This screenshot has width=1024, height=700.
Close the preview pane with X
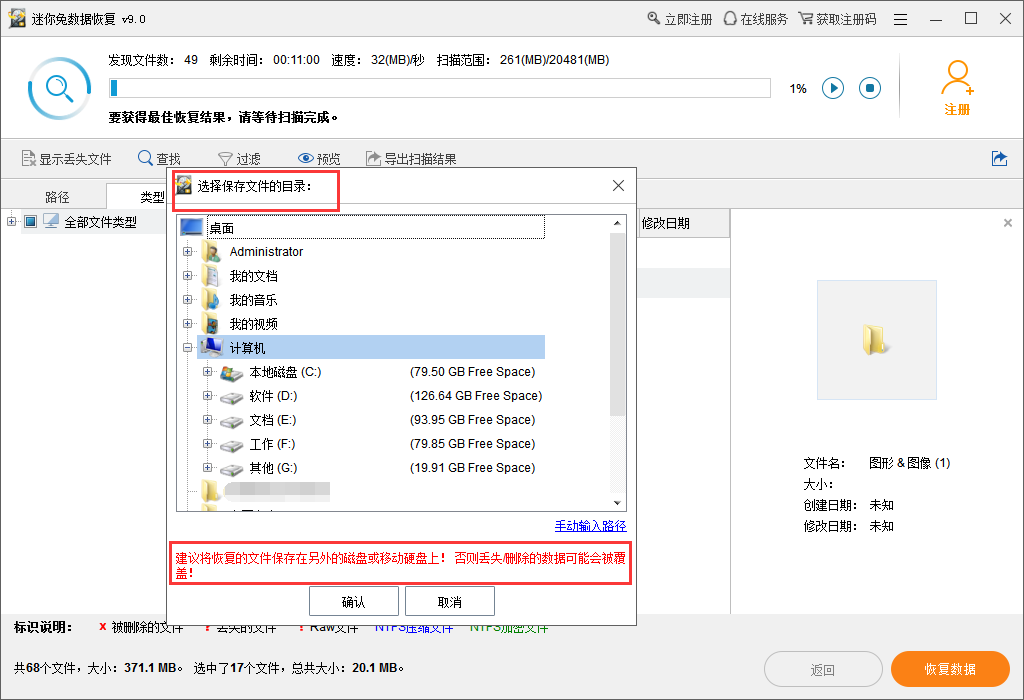[1008, 223]
